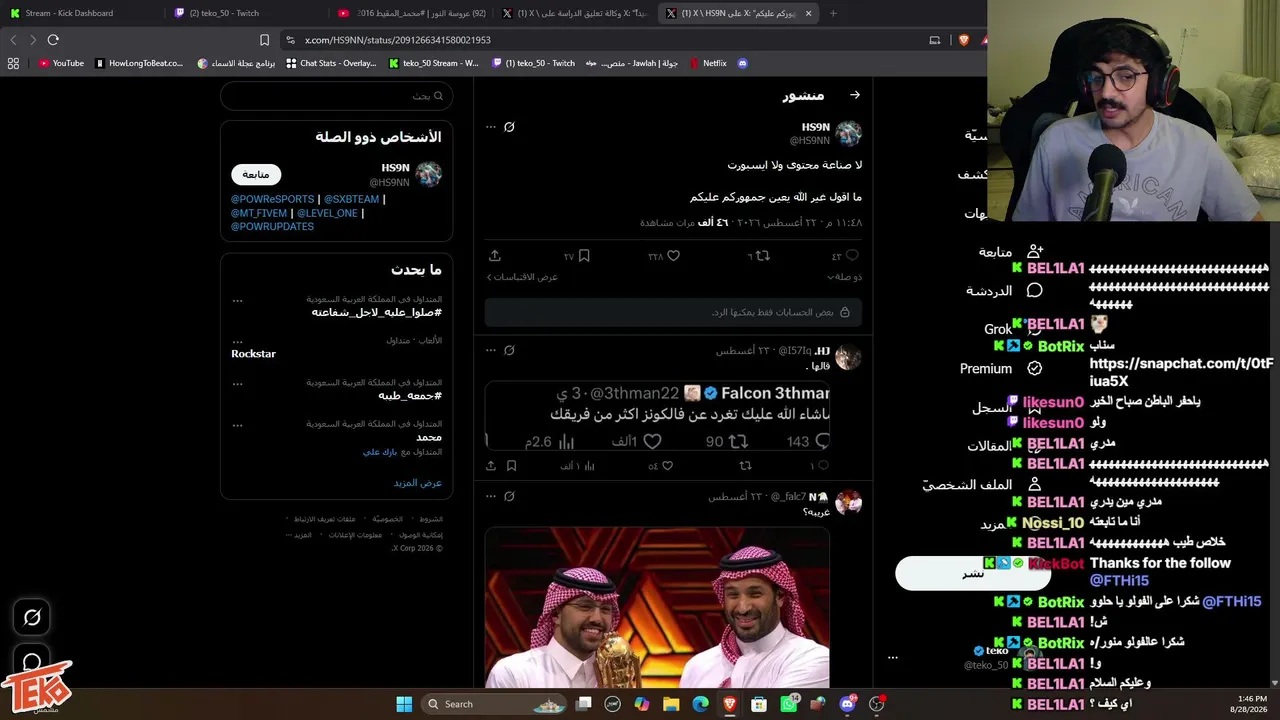
Task: Switch to the second X tab
Action: [x=575, y=13]
